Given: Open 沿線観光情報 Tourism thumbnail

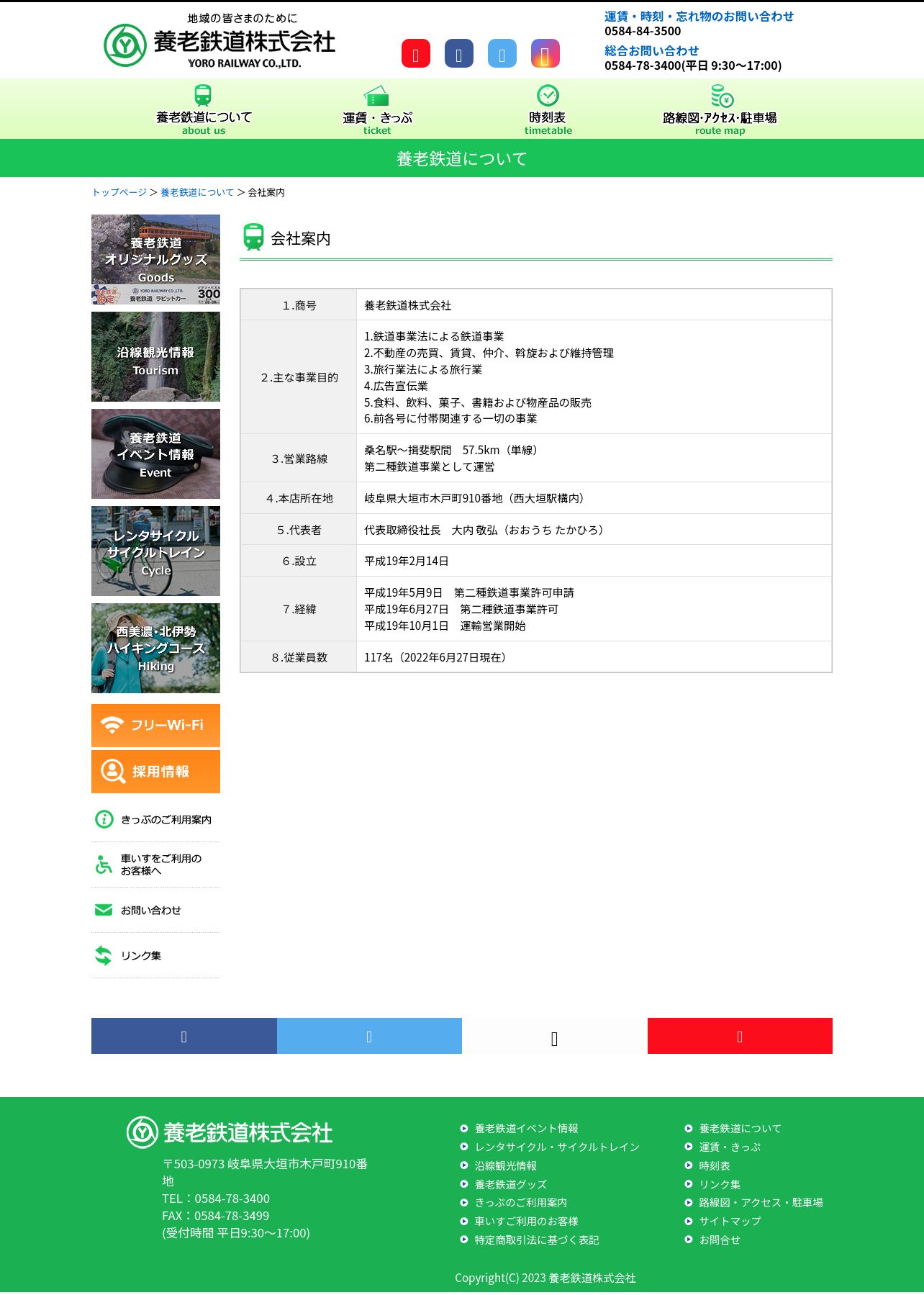Looking at the screenshot, I should pos(155,356).
